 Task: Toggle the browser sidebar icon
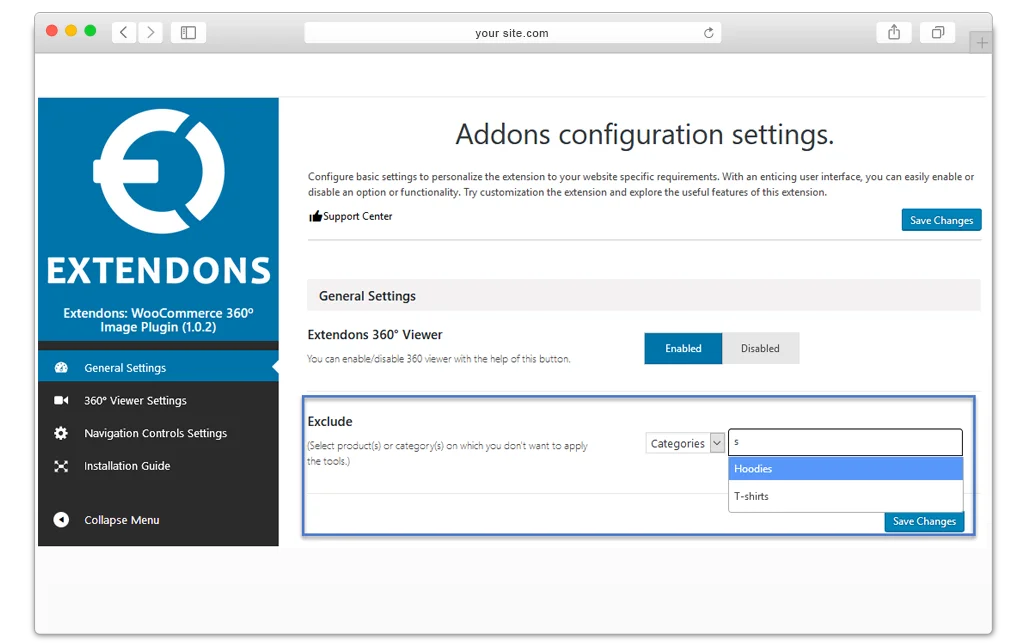pyautogui.click(x=188, y=32)
